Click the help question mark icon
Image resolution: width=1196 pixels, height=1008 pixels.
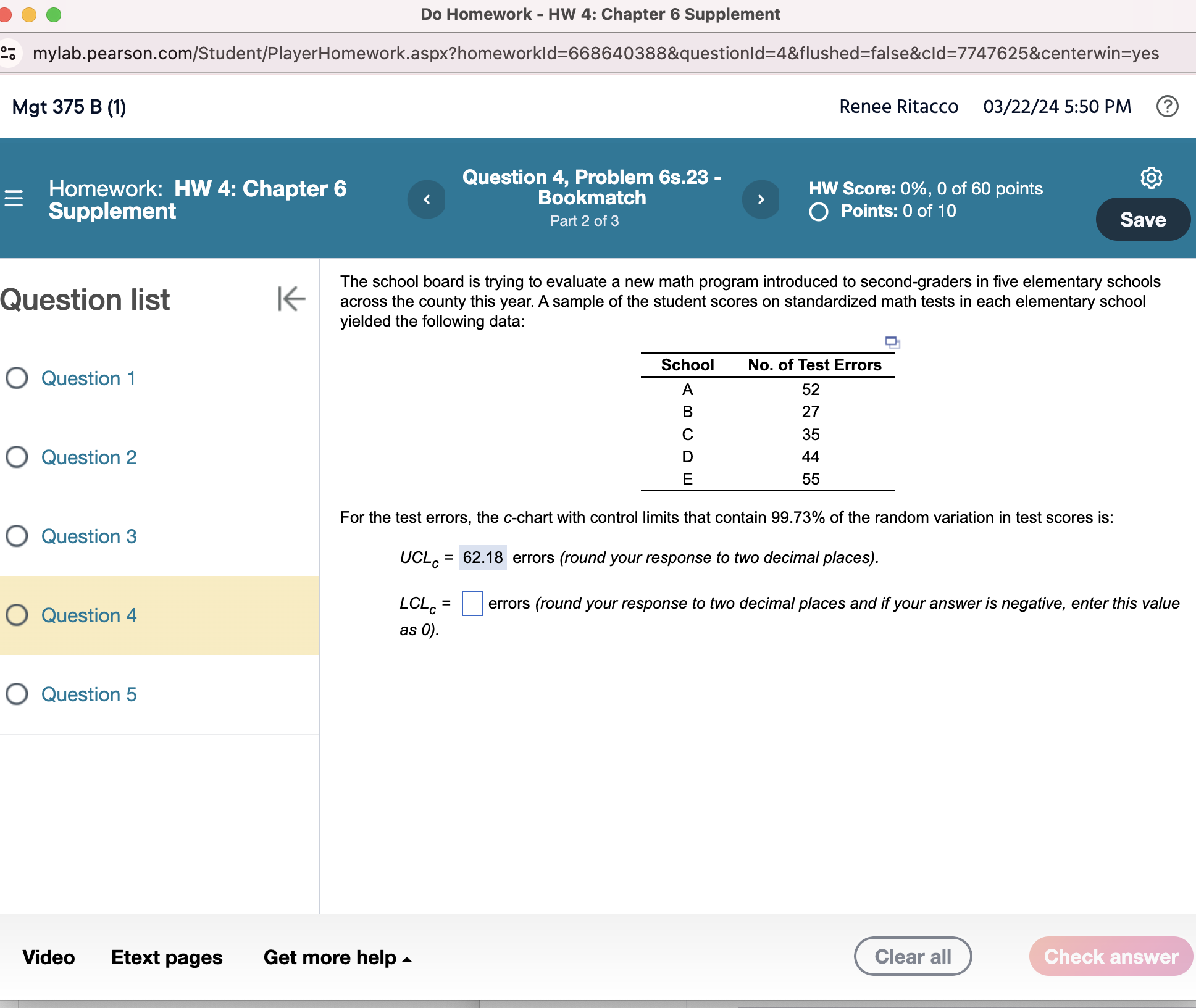point(1168,107)
